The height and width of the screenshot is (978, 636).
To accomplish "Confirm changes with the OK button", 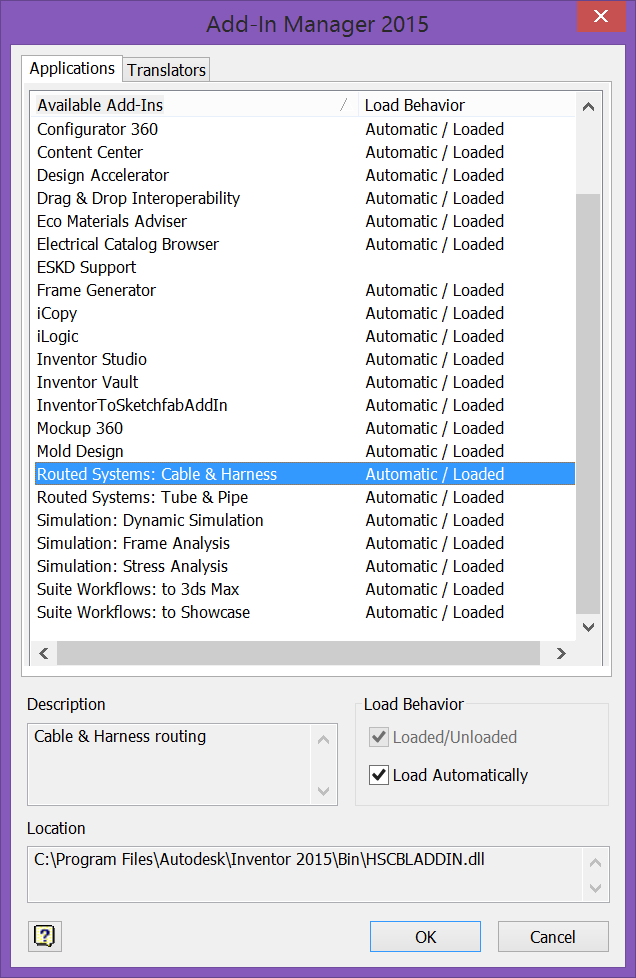I will point(425,936).
